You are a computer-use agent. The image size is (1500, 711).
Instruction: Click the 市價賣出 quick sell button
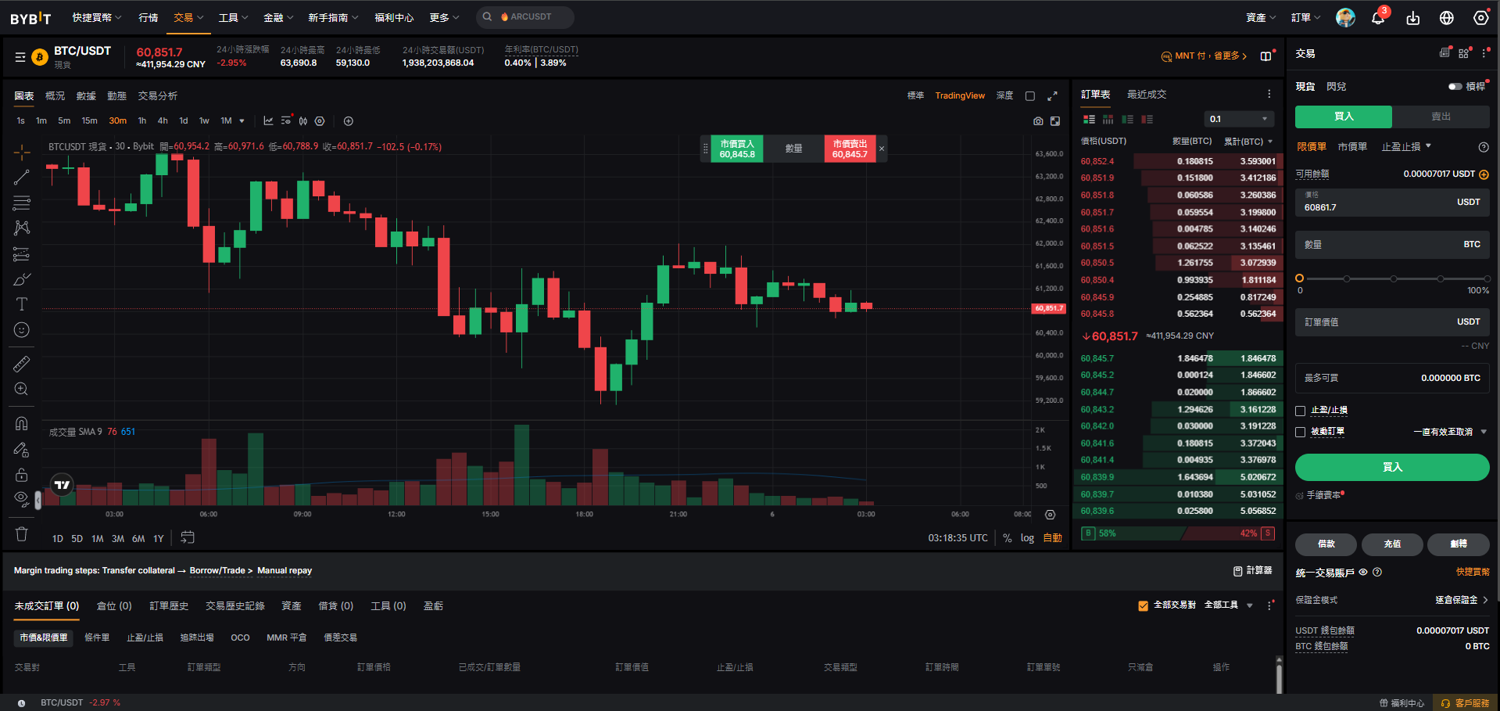tap(850, 149)
